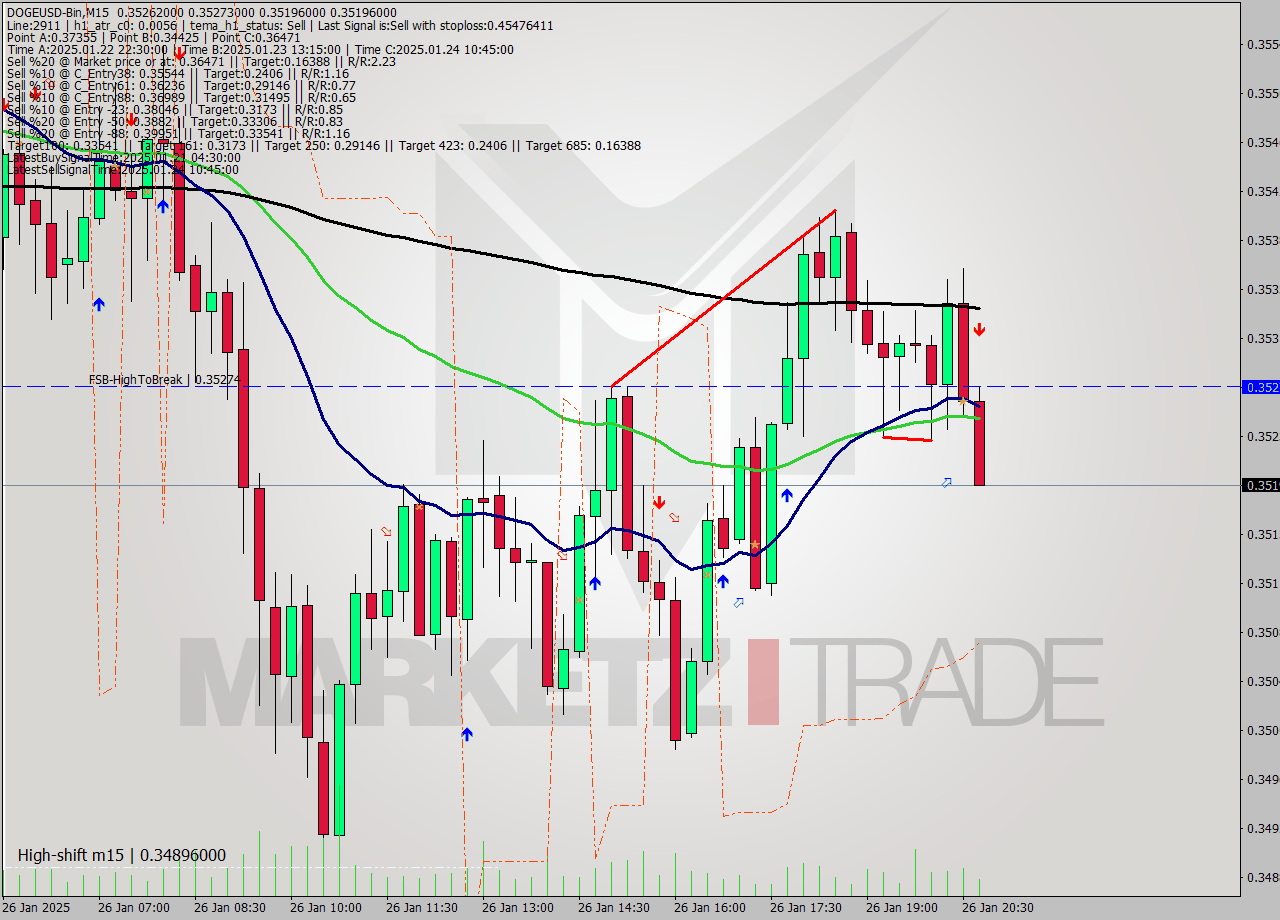The width and height of the screenshot is (1280, 920).
Task: Click the 26 Jan 07:00 time label
Action: click(x=134, y=908)
